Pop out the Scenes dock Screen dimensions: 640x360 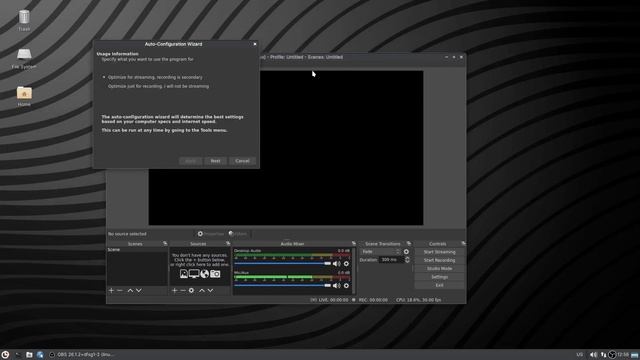point(165,243)
